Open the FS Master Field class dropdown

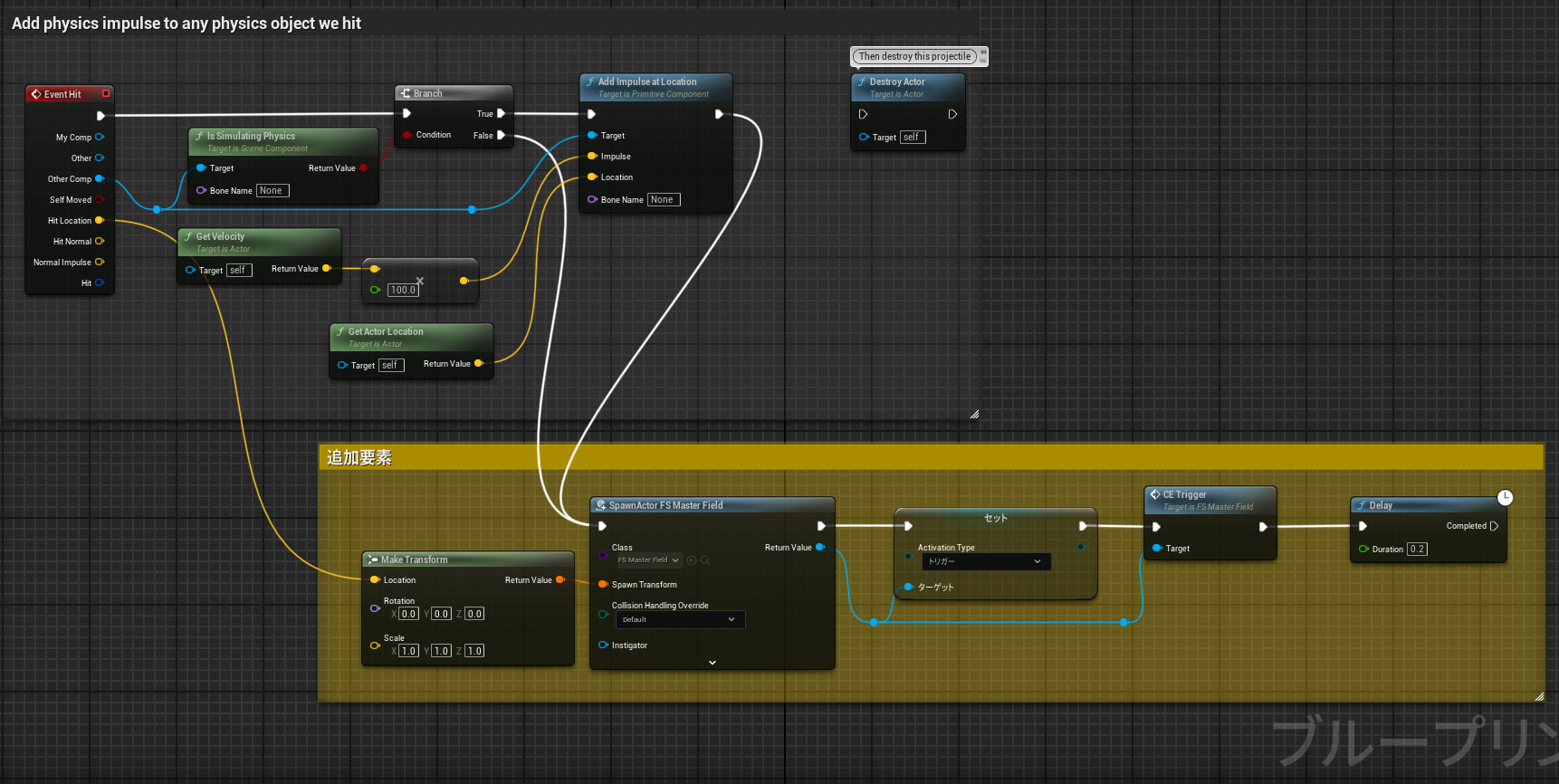[648, 560]
